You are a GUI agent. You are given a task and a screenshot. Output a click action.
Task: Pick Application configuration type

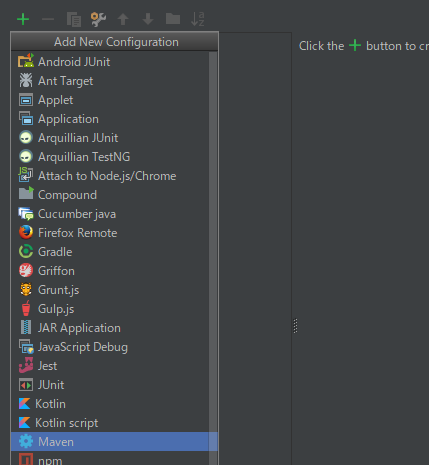pos(110,119)
